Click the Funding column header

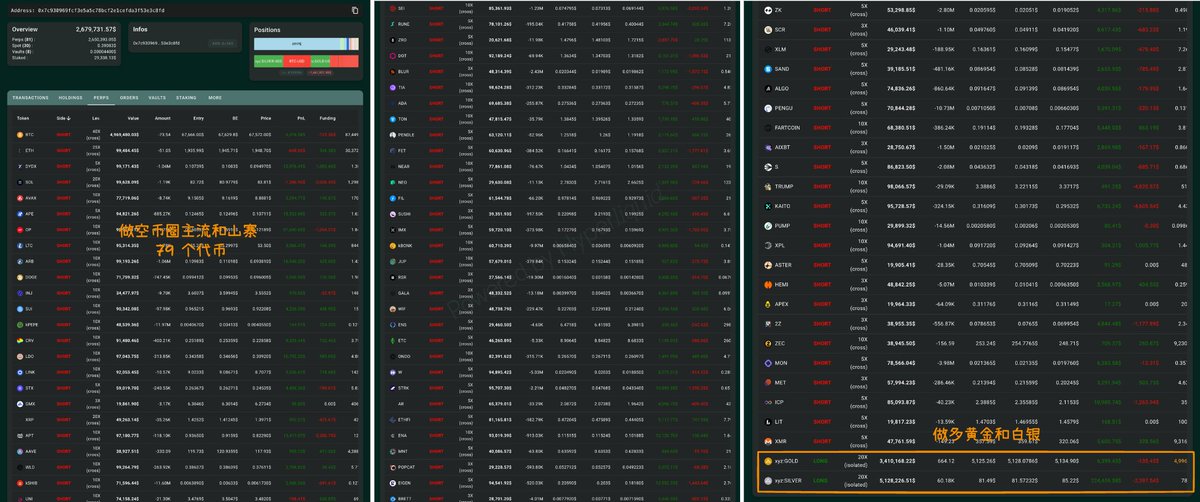click(x=327, y=117)
